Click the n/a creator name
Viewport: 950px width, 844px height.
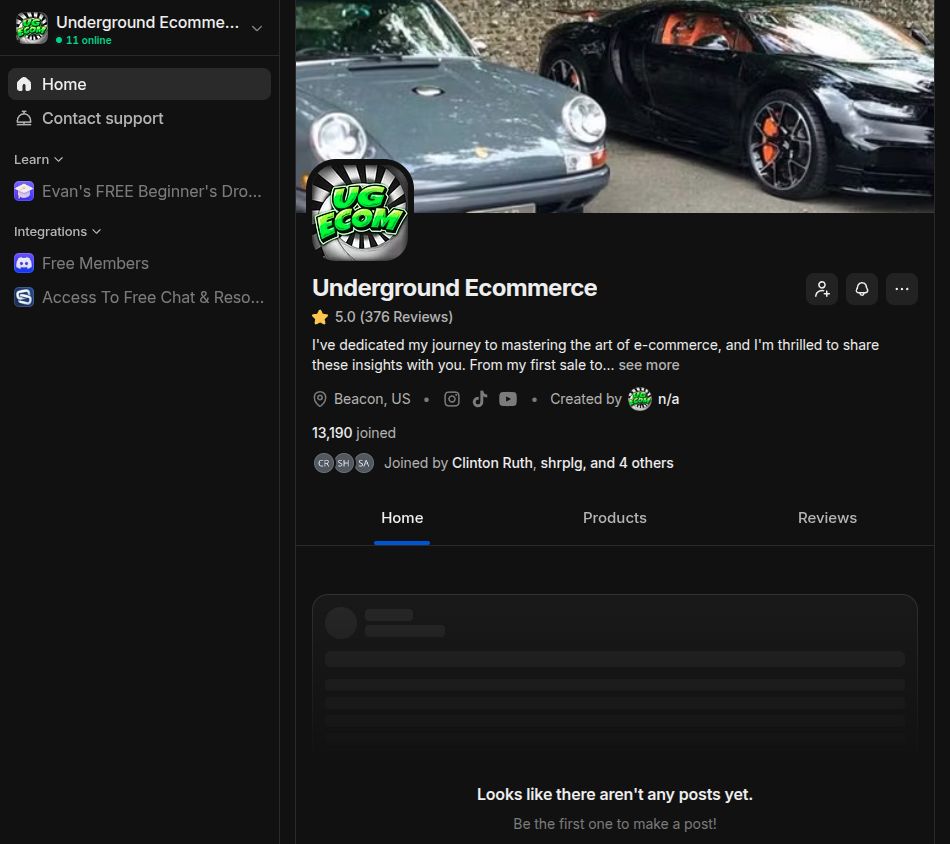tap(668, 399)
